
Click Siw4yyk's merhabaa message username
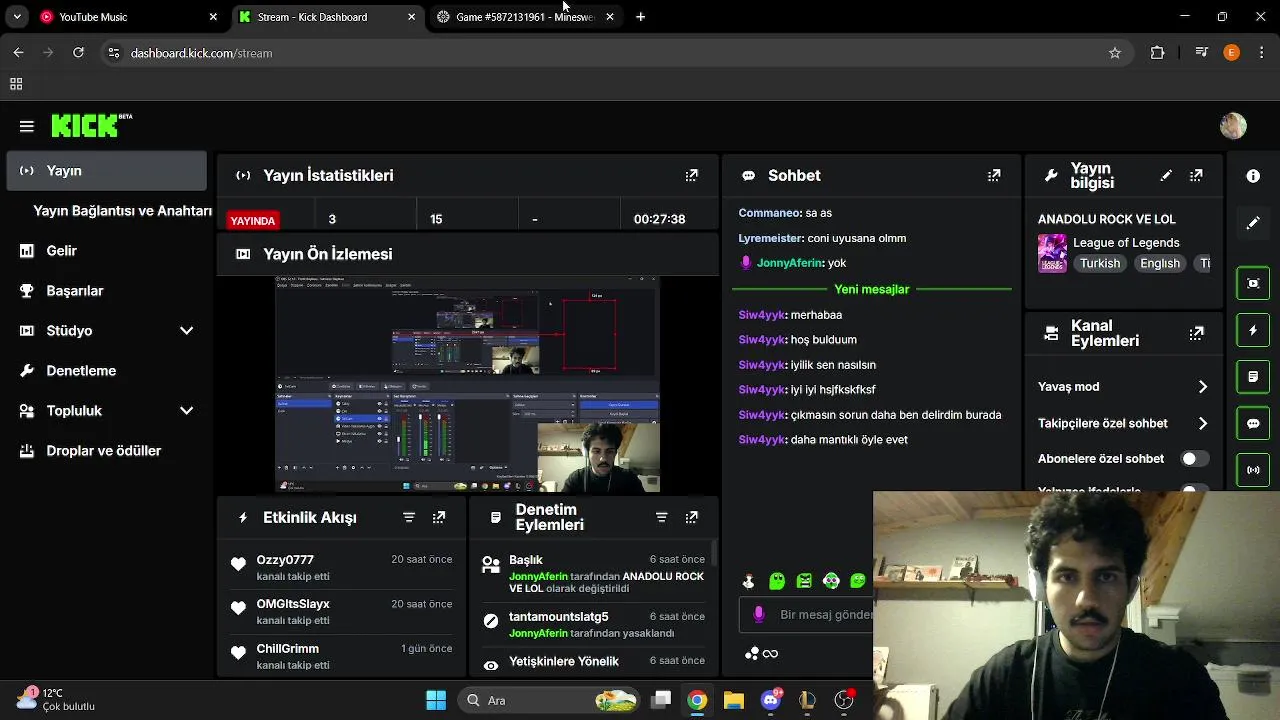coord(762,315)
